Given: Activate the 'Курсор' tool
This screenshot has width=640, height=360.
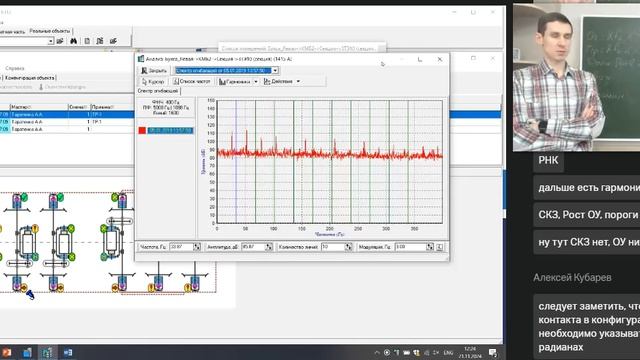Looking at the screenshot, I should pyautogui.click(x=153, y=82).
